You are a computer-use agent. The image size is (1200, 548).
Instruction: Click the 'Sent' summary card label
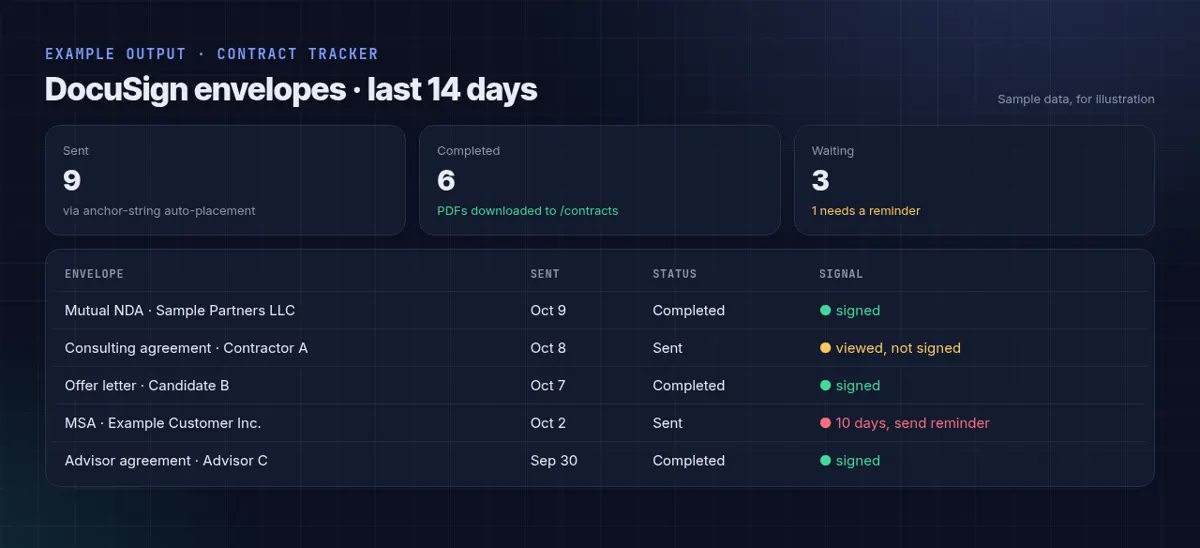(76, 151)
